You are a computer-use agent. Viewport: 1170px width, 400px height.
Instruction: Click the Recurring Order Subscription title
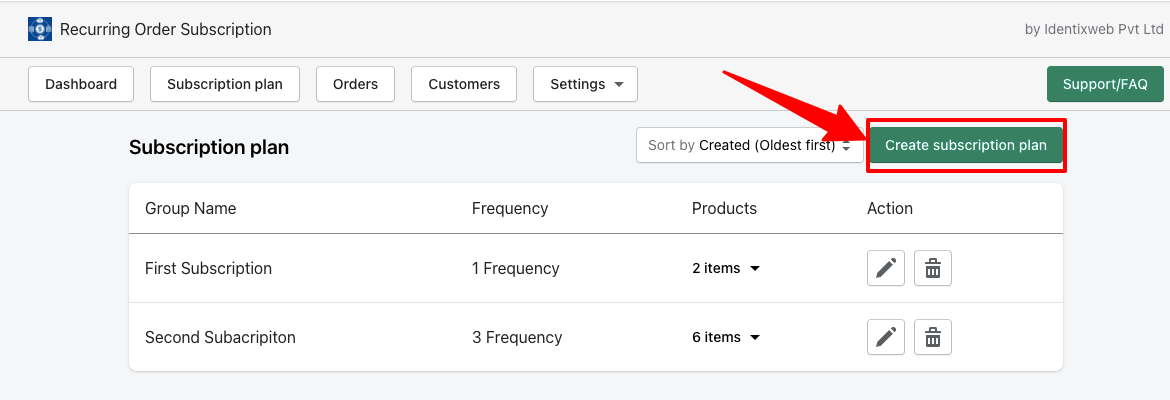pyautogui.click(x=166, y=29)
